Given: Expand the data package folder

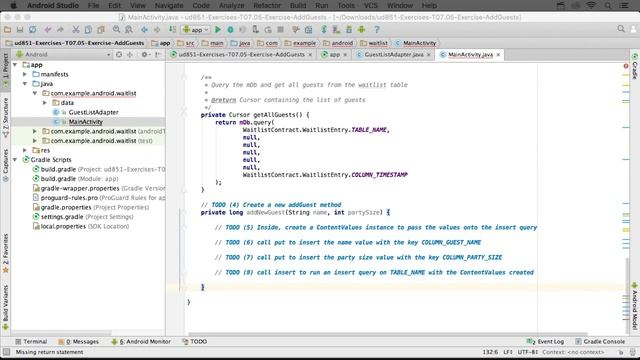Looking at the screenshot, I should [x=45, y=102].
